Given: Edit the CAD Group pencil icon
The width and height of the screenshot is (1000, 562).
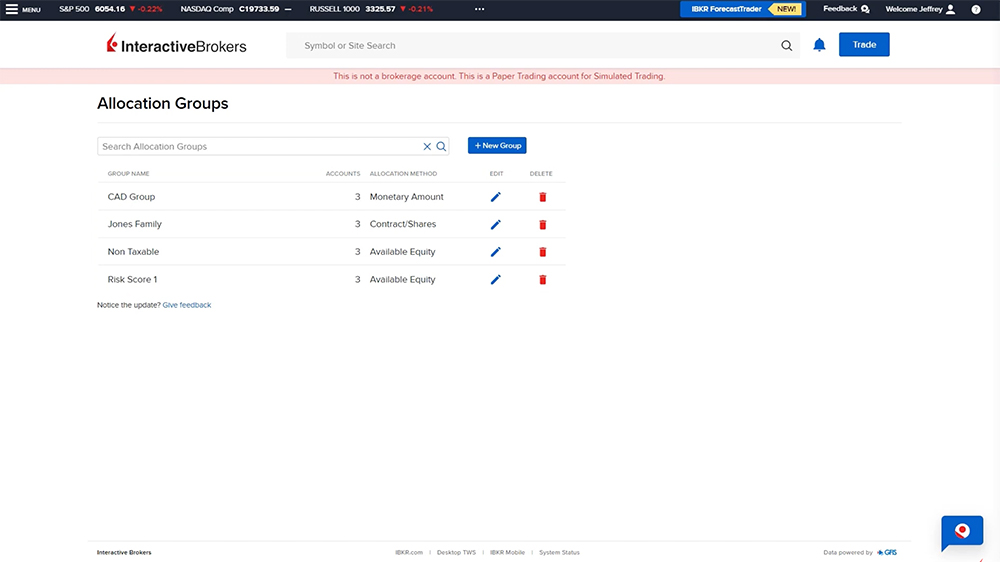Looking at the screenshot, I should 496,197.
